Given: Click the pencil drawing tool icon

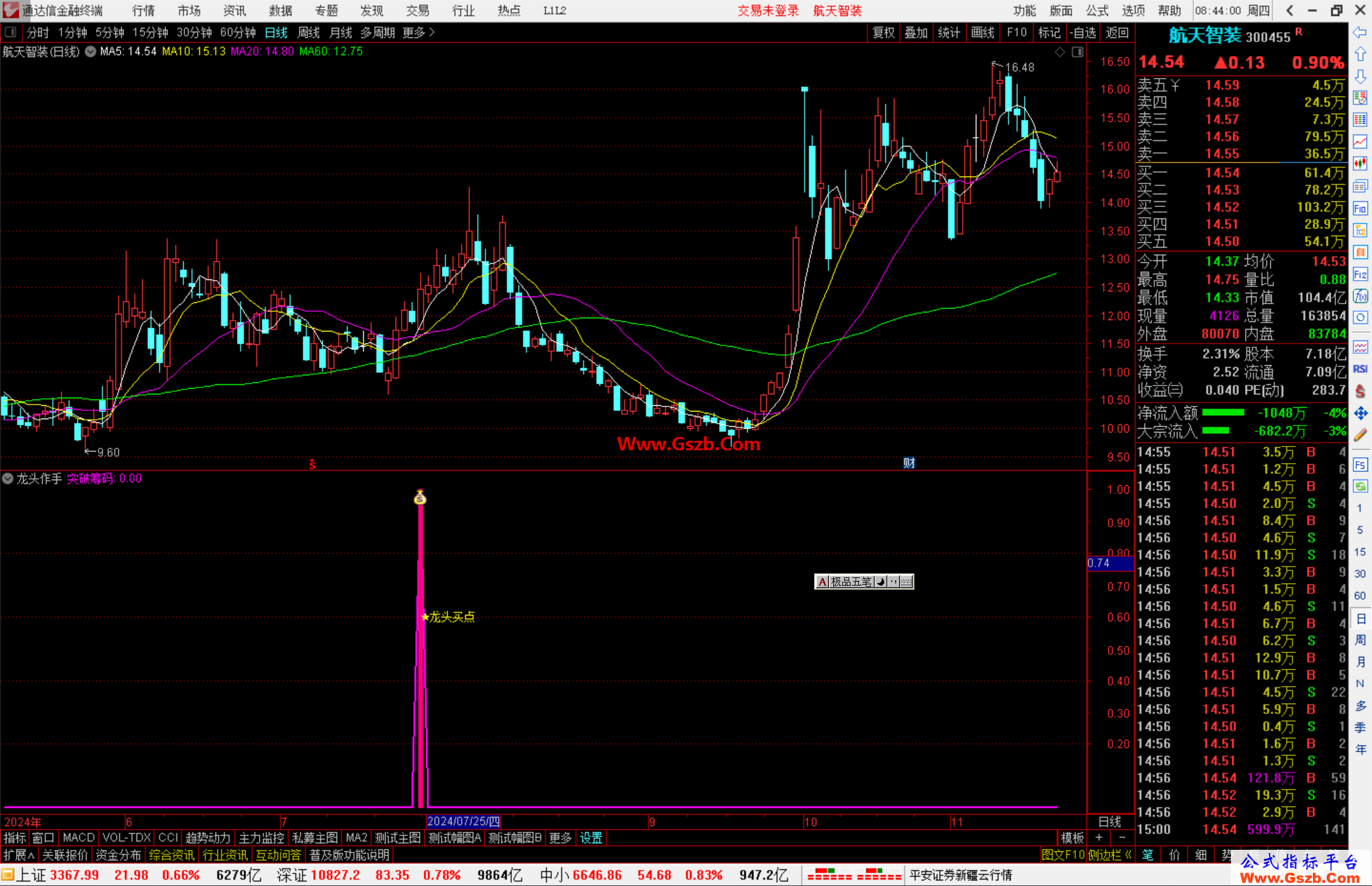Looking at the screenshot, I should pos(1360,436).
